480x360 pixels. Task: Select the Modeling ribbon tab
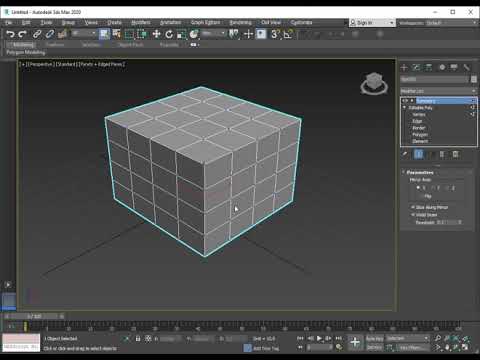click(21, 44)
